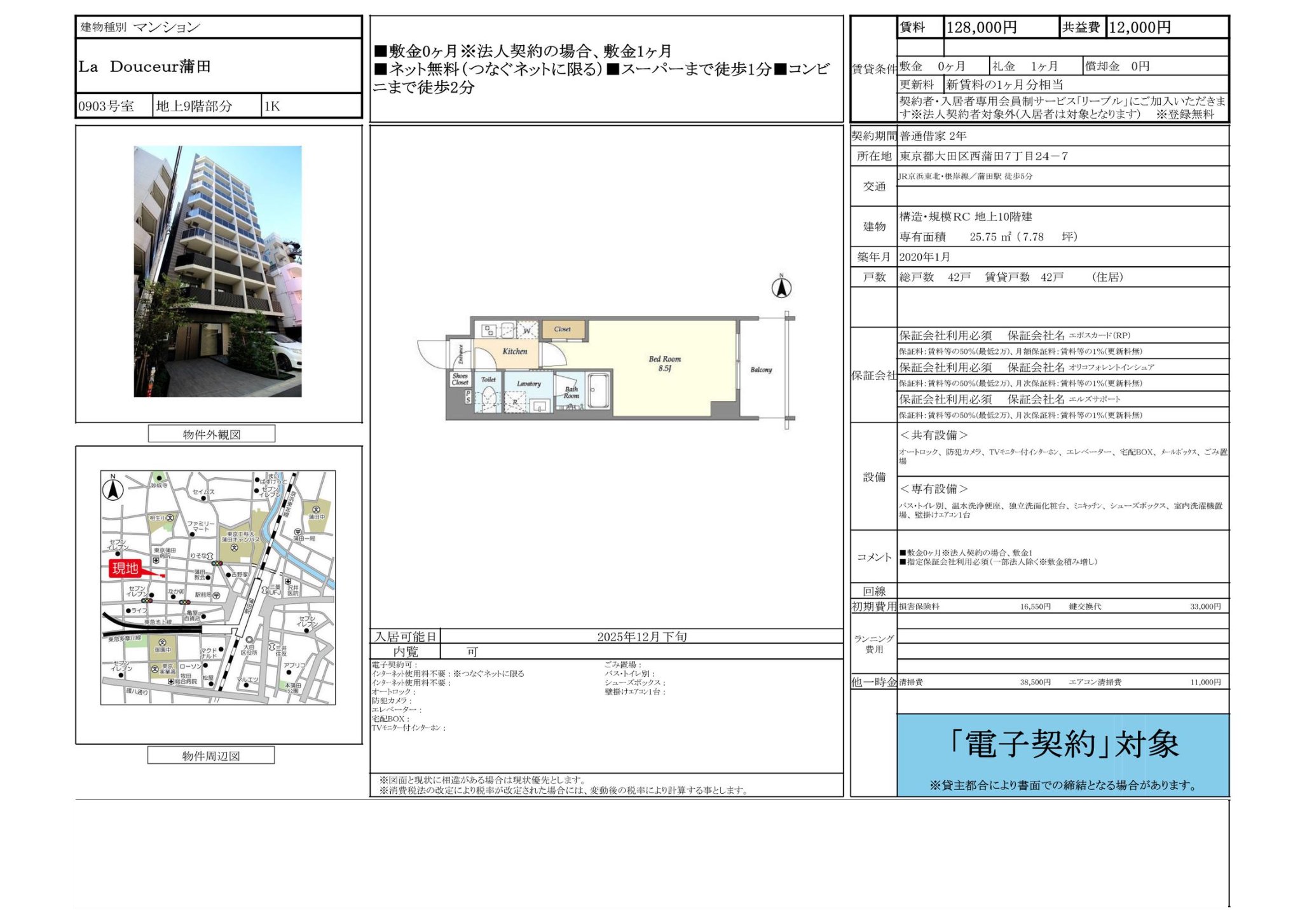Viewport: 1307px width, 924px height.
Task: Click the washing machine W box
Action: tap(526, 330)
